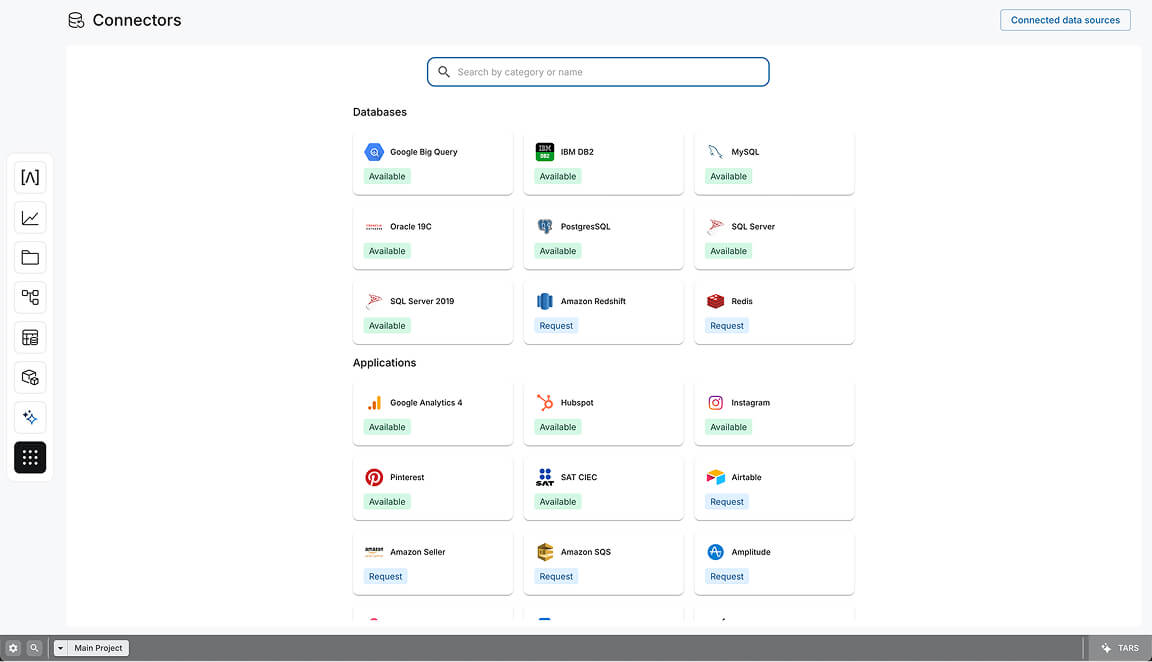Click Available badge on PostgresSQL

pyautogui.click(x=558, y=251)
